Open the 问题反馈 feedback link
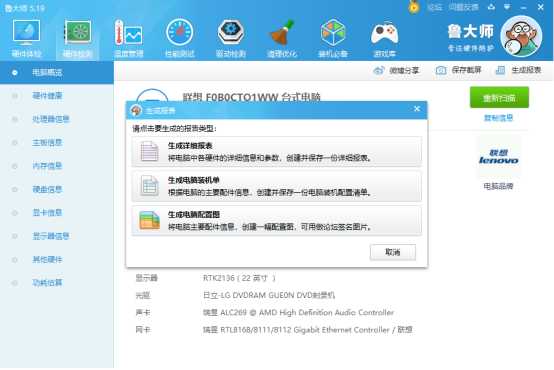The height and width of the screenshot is (370, 554). pyautogui.click(x=464, y=7)
